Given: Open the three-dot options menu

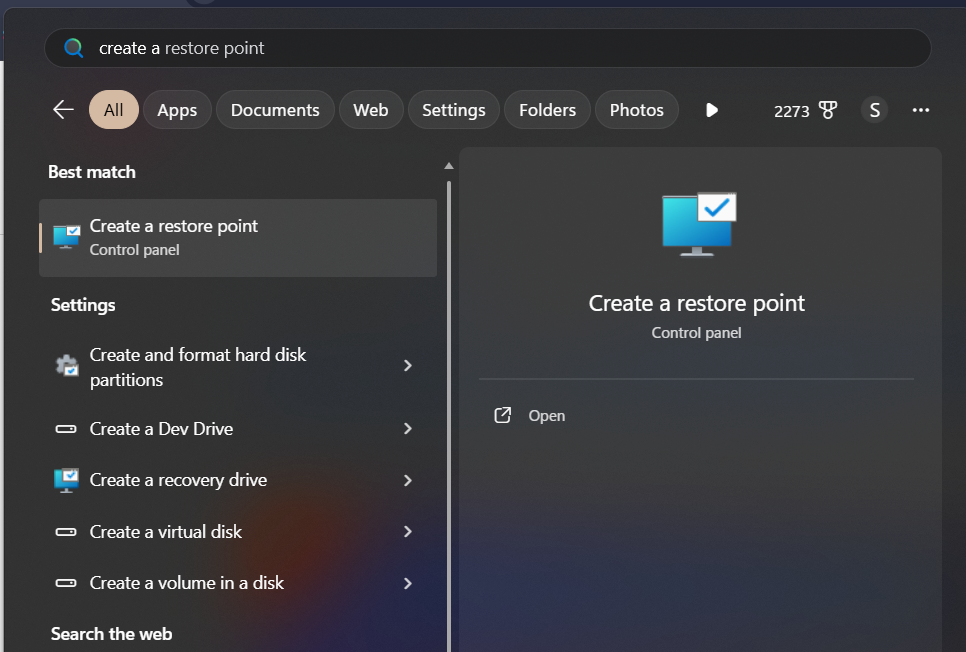Looking at the screenshot, I should [x=920, y=110].
